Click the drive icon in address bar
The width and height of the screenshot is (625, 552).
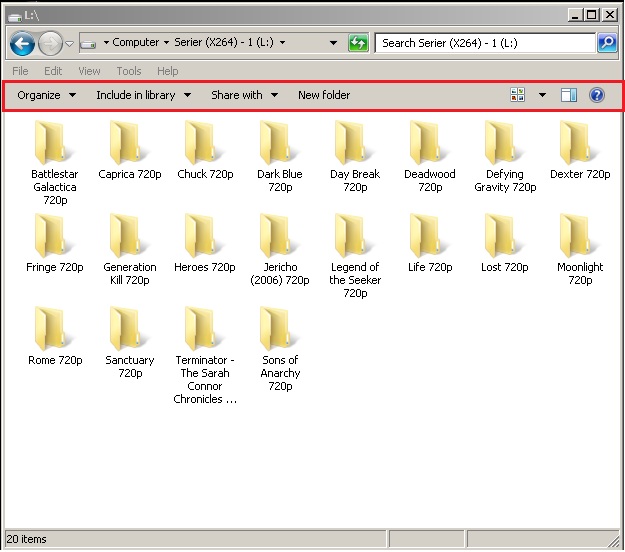pos(88,44)
